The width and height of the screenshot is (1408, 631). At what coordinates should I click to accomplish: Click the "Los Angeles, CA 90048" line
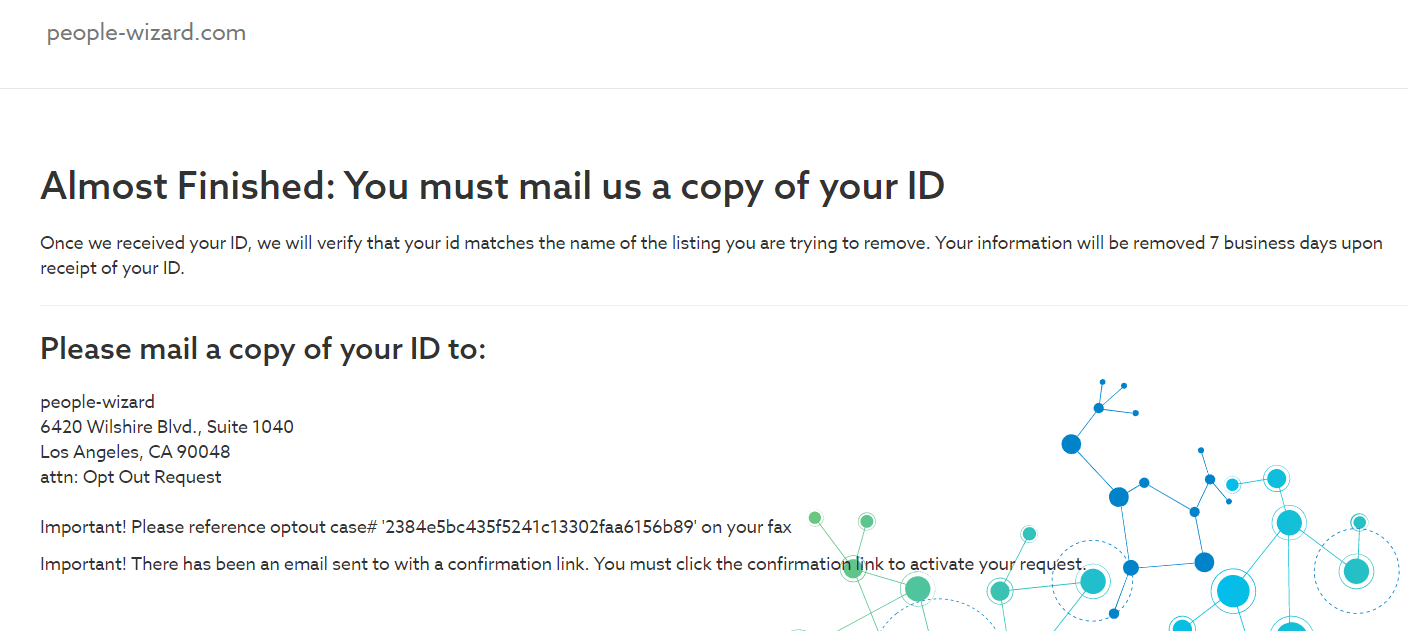[135, 452]
